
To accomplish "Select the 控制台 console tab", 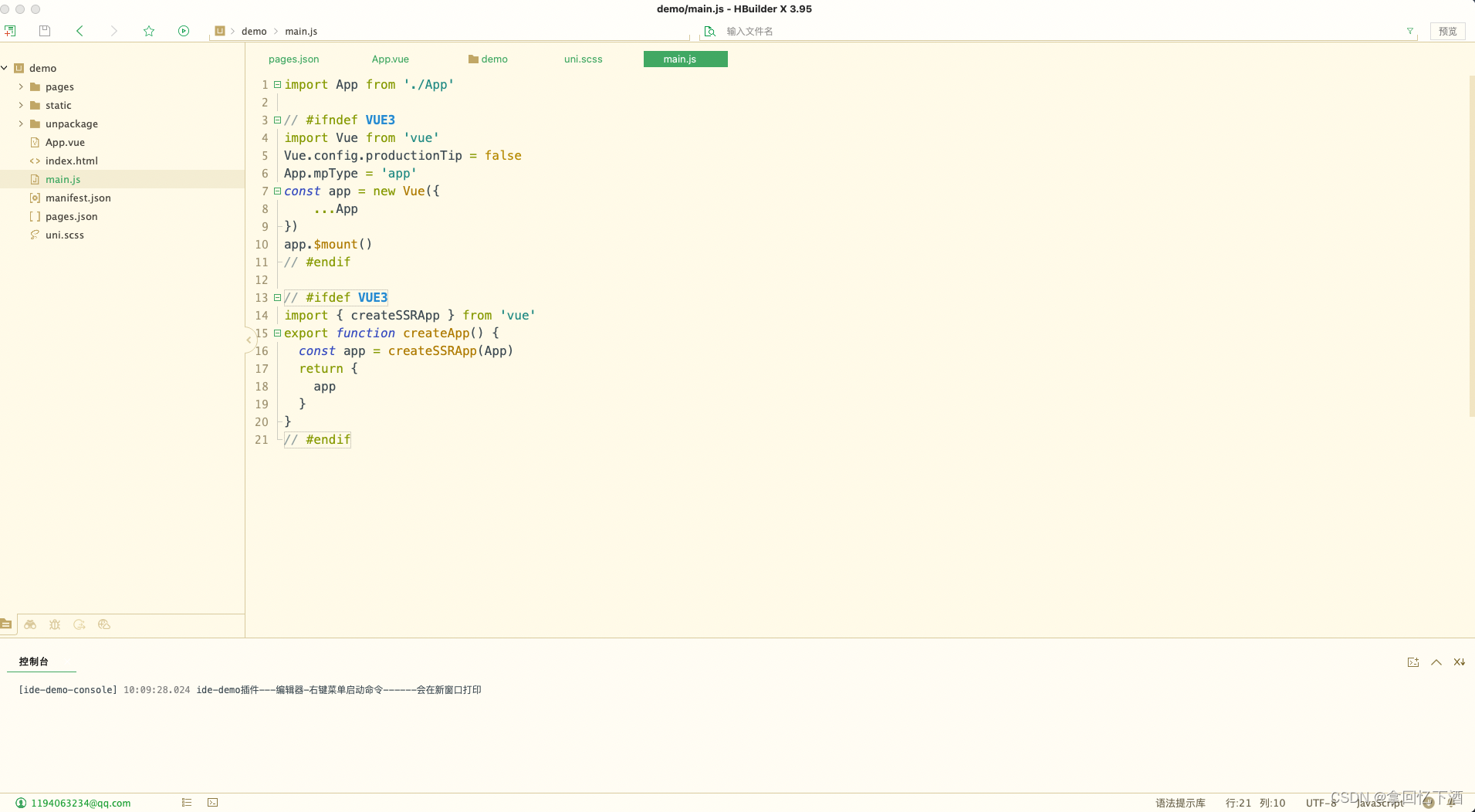I will [x=34, y=661].
